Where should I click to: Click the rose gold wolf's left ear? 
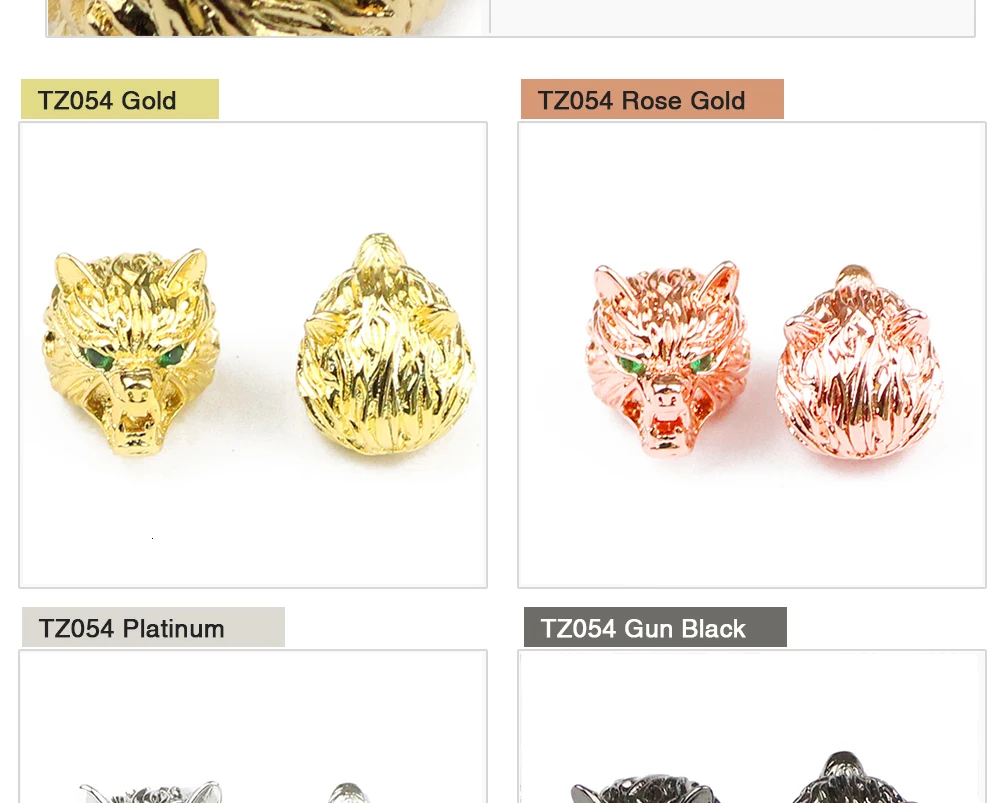tap(607, 281)
